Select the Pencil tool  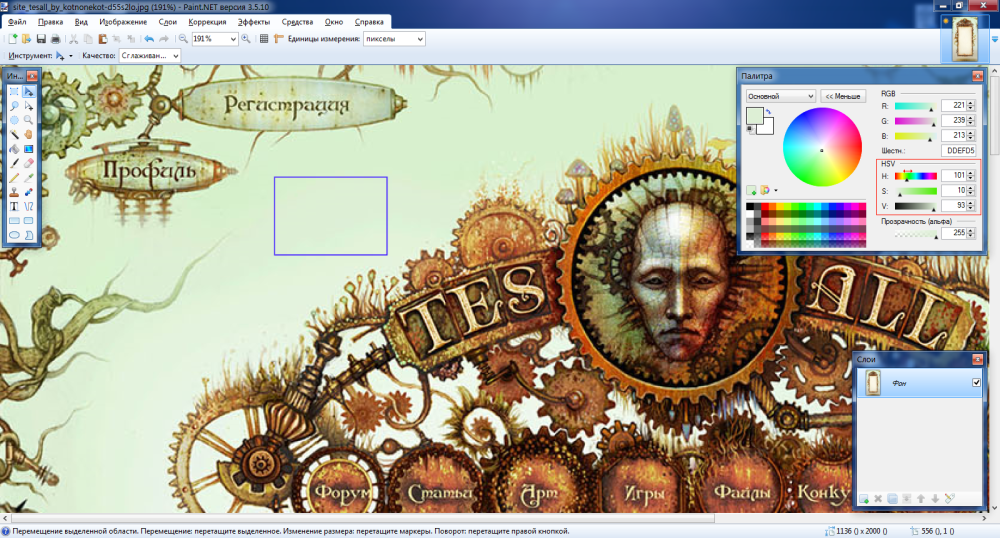pyautogui.click(x=14, y=178)
